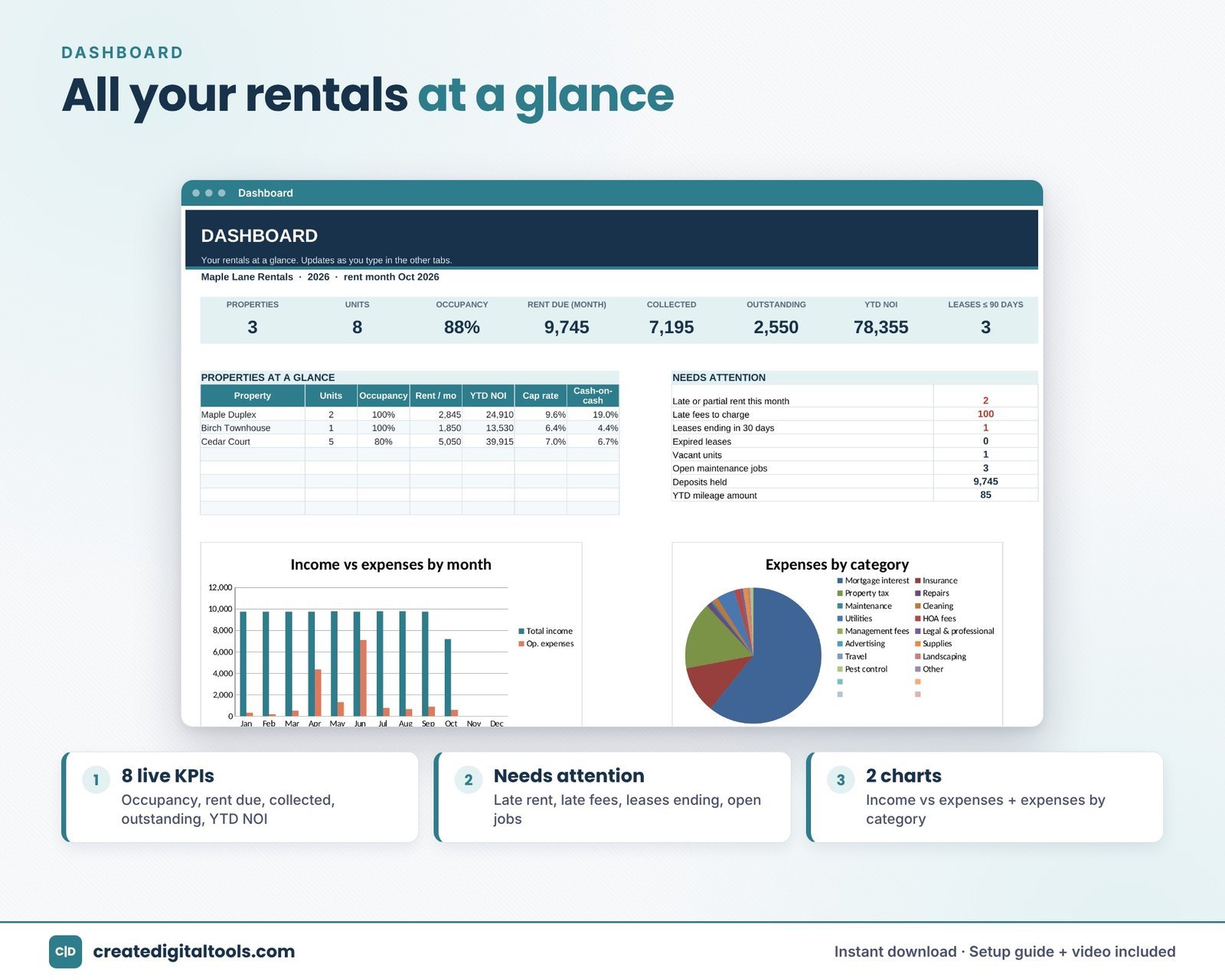1225x980 pixels.
Task: Click the Income vs expenses chart title
Action: pos(390,565)
